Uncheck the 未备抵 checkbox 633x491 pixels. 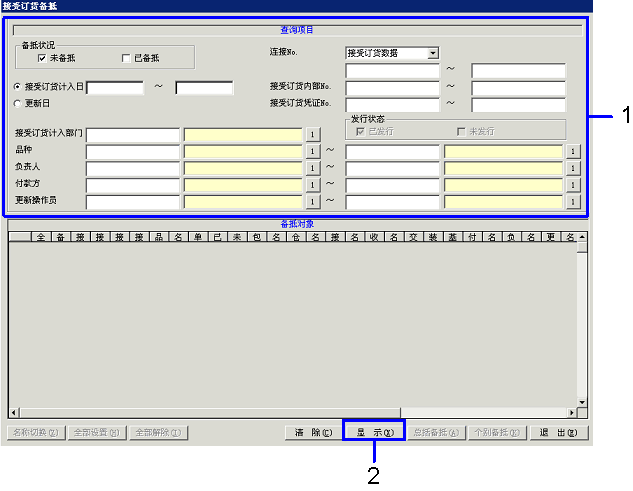click(42, 58)
